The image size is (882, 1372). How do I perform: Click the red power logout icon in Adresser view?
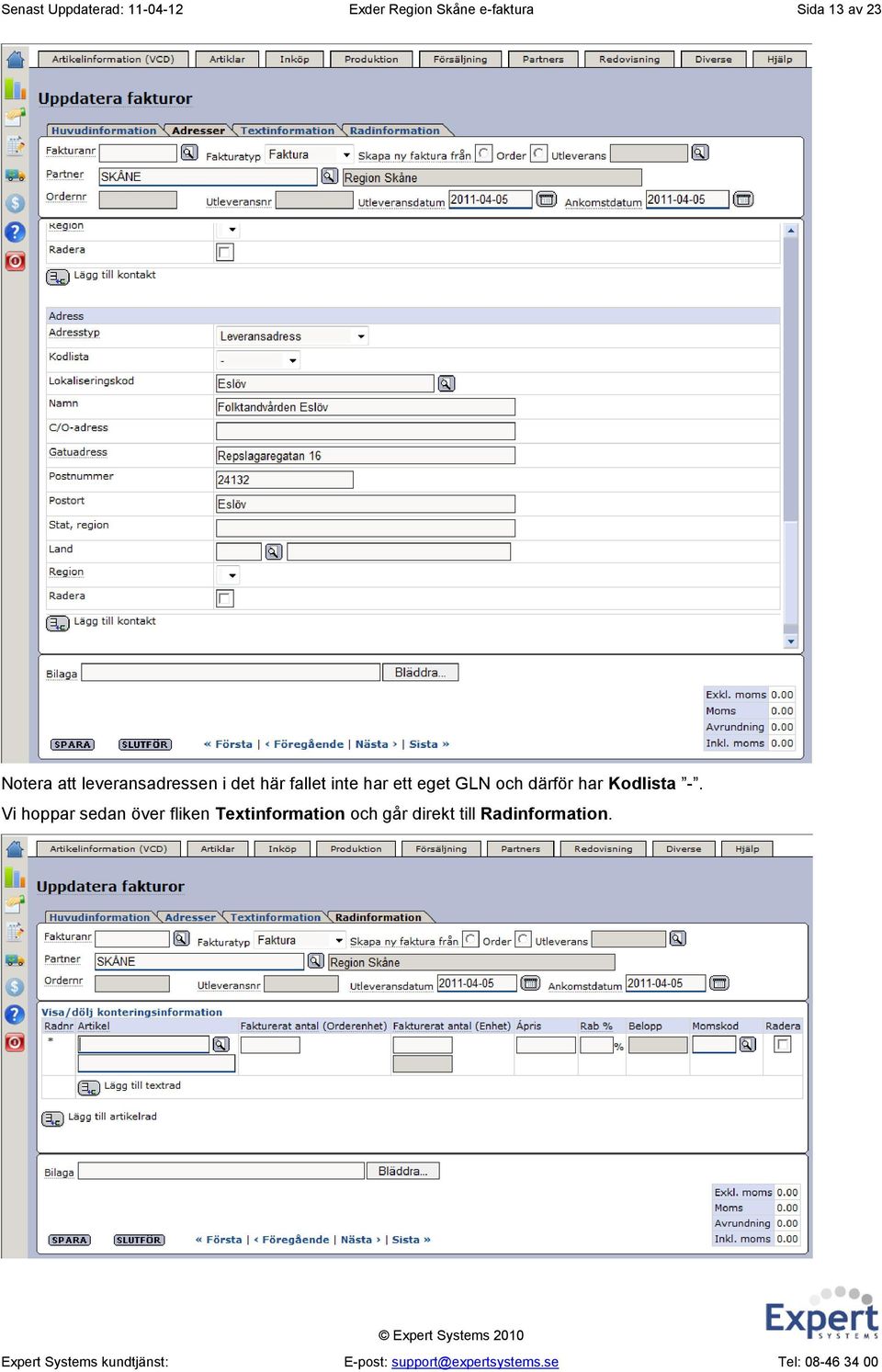click(16, 261)
